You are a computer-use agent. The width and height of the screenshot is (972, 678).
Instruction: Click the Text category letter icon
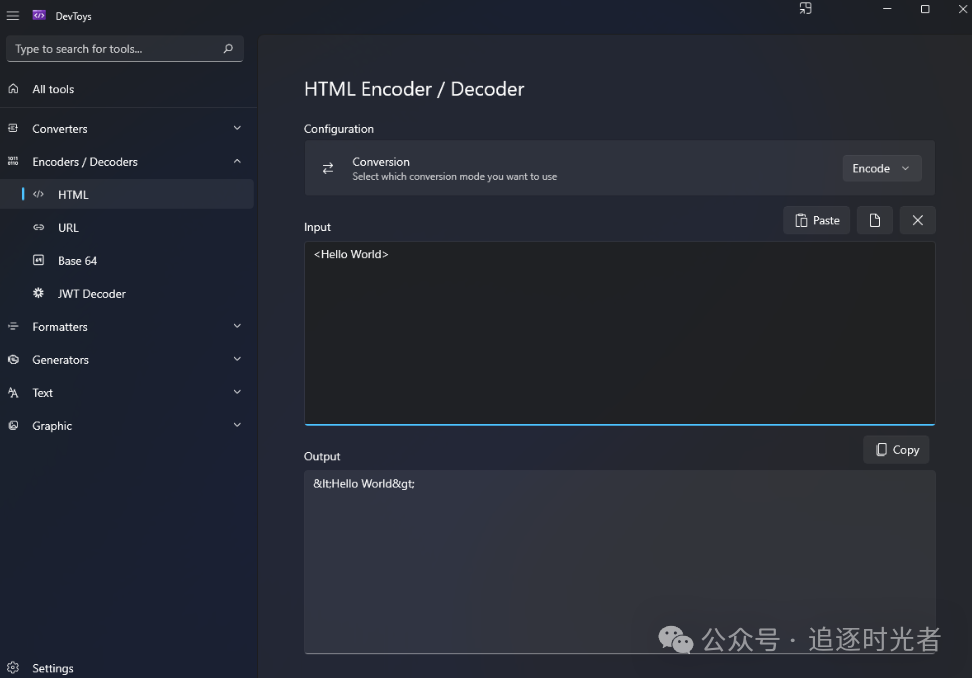pyautogui.click(x=13, y=392)
